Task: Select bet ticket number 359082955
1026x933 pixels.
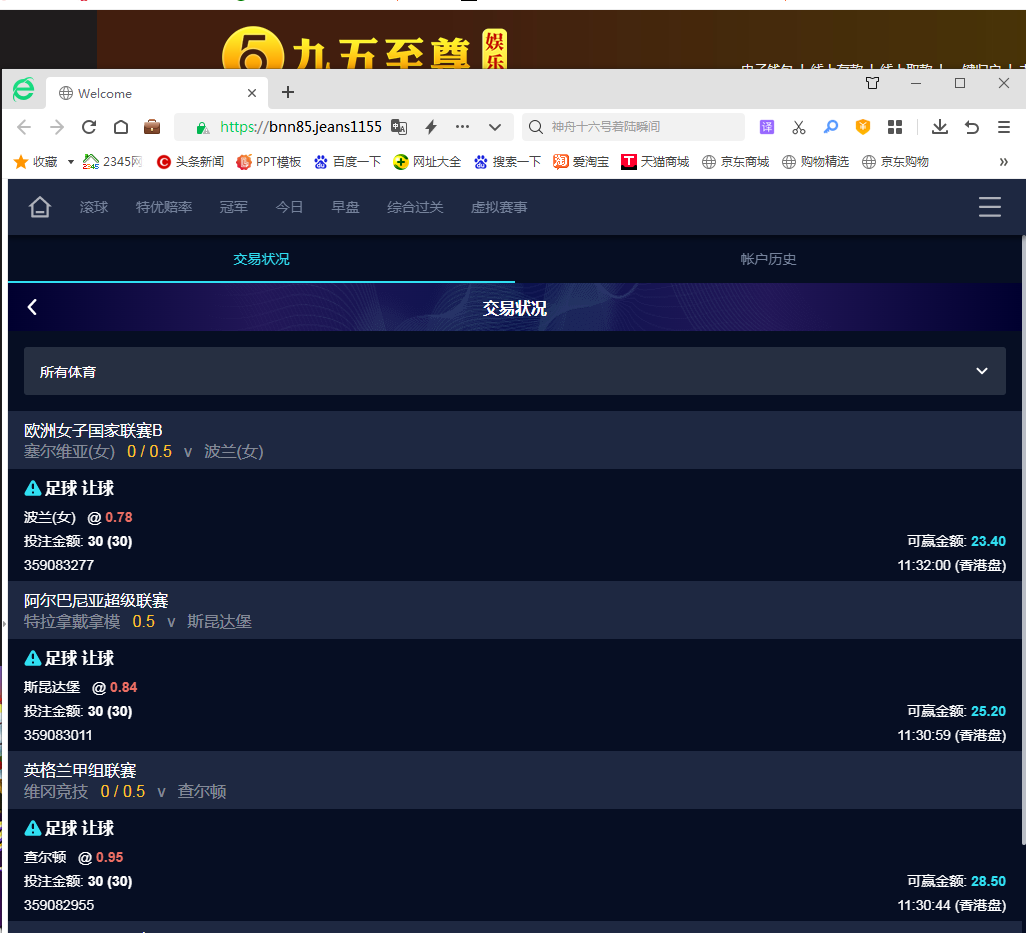Action: coord(59,906)
